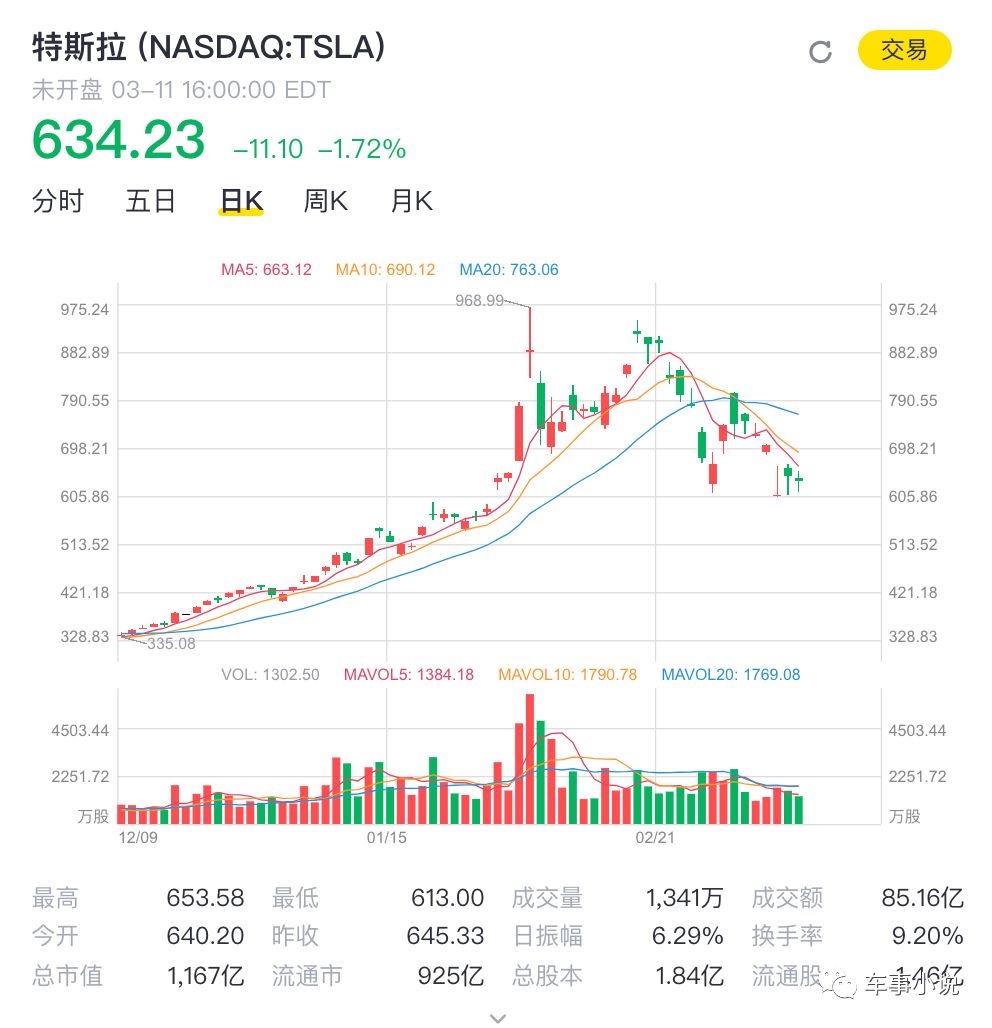The height and width of the screenshot is (1028, 992).
Task: Click the 总市值 value 1,167亿
Action: point(205,976)
